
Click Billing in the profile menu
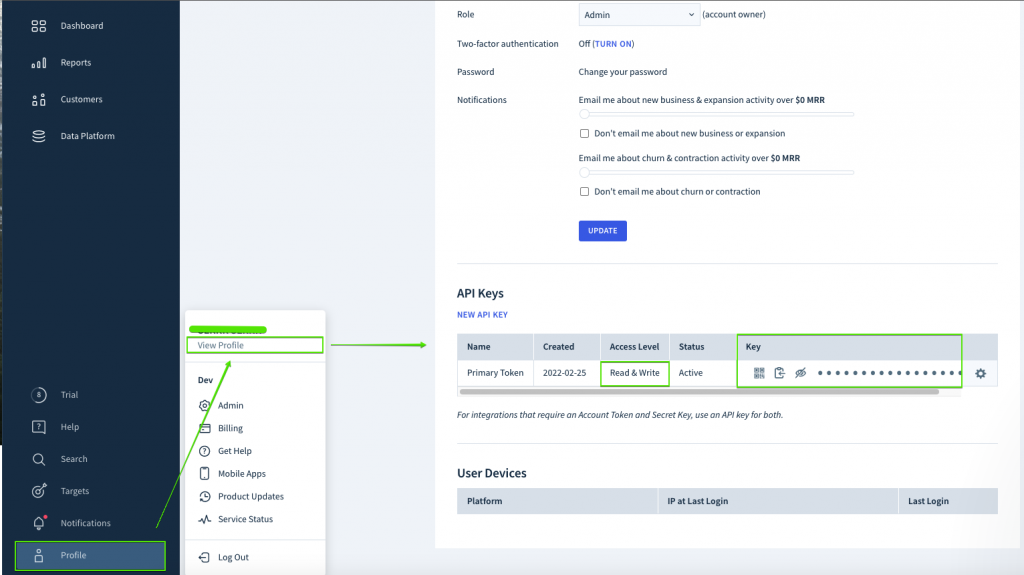coord(230,428)
